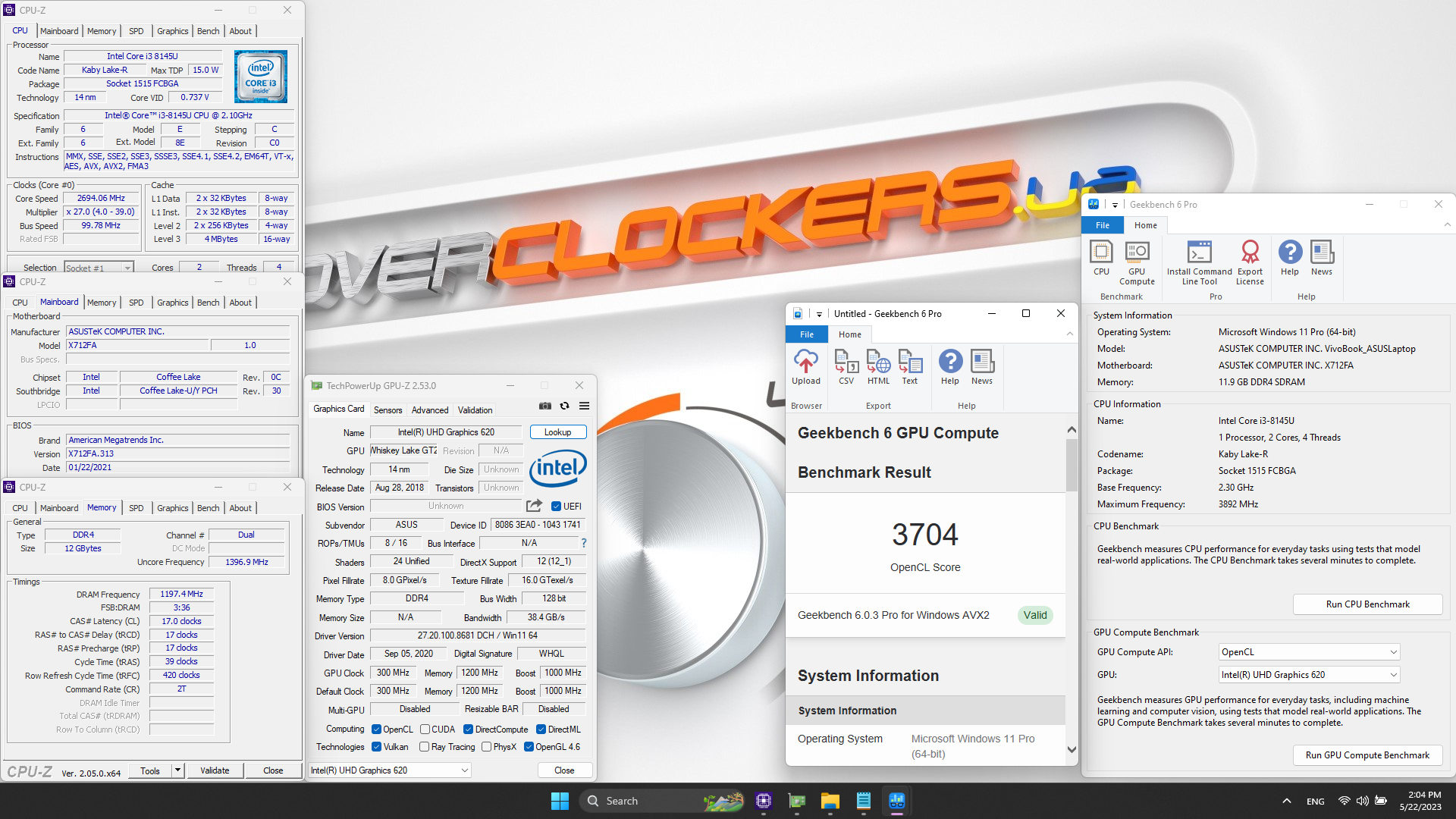Click the Close button in GPU-Z
This screenshot has width=1456, height=819.
tap(564, 770)
